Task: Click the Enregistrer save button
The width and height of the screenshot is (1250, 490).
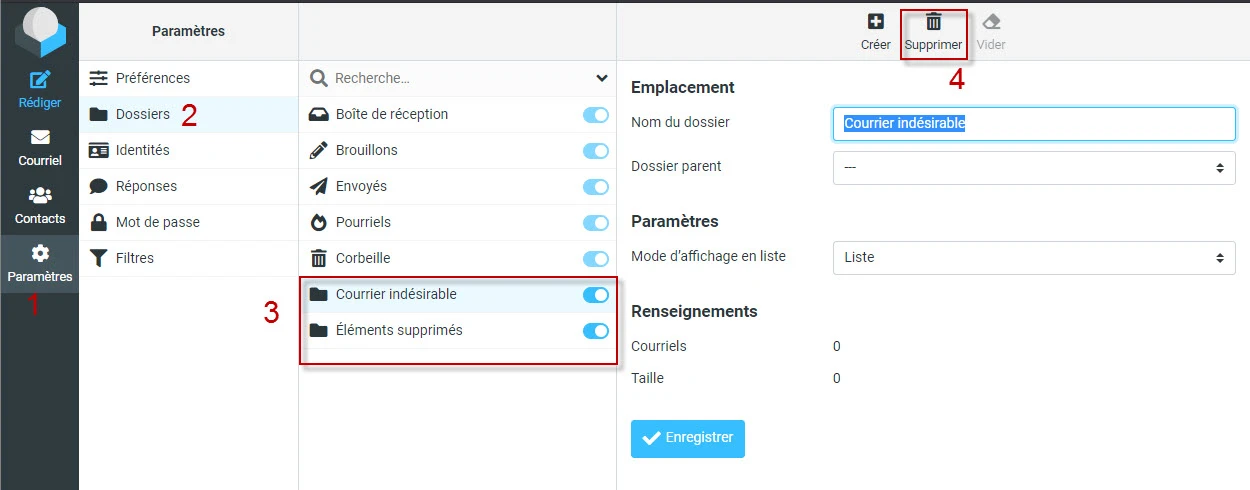Action: point(688,438)
